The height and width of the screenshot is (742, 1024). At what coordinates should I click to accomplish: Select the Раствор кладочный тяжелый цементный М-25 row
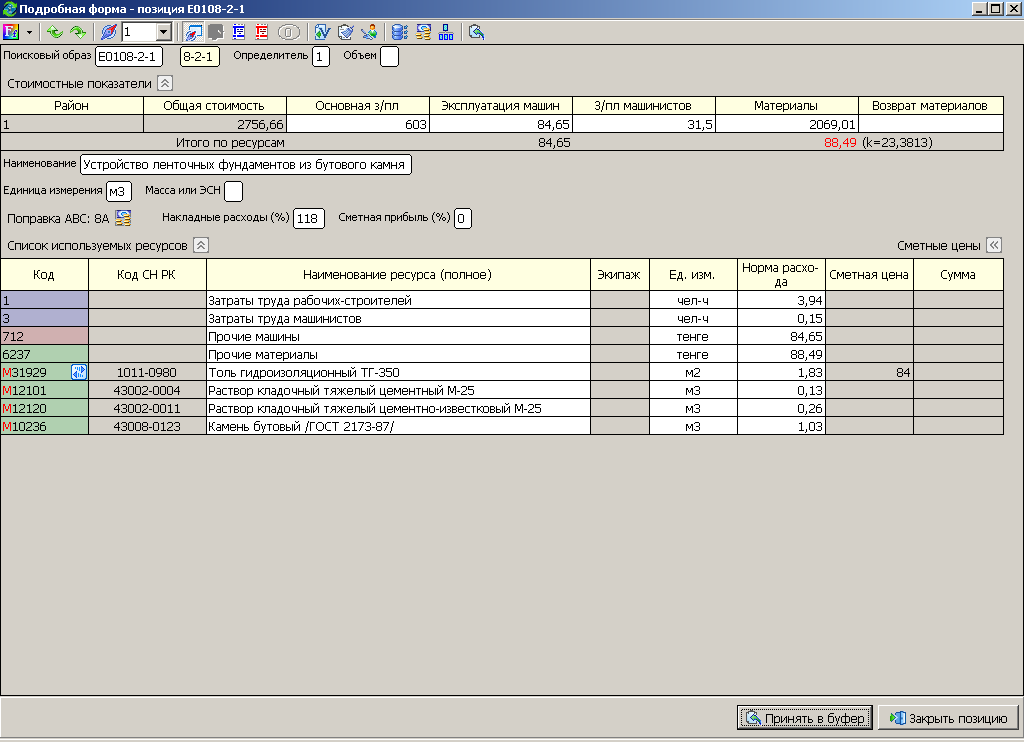point(502,391)
